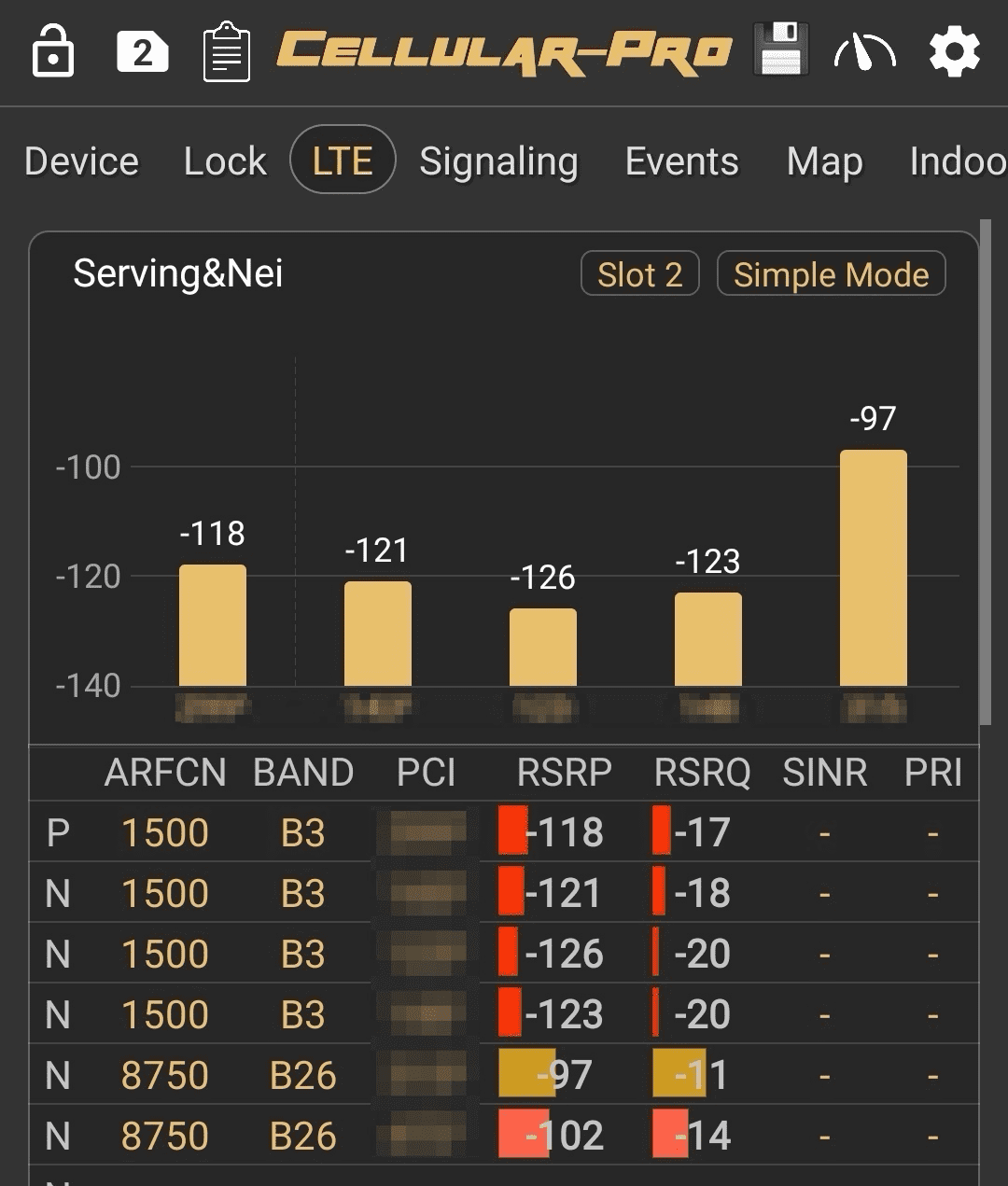Screen dimensions: 1008x1186
Task: Tap the floppy disk save icon
Action: (780, 49)
